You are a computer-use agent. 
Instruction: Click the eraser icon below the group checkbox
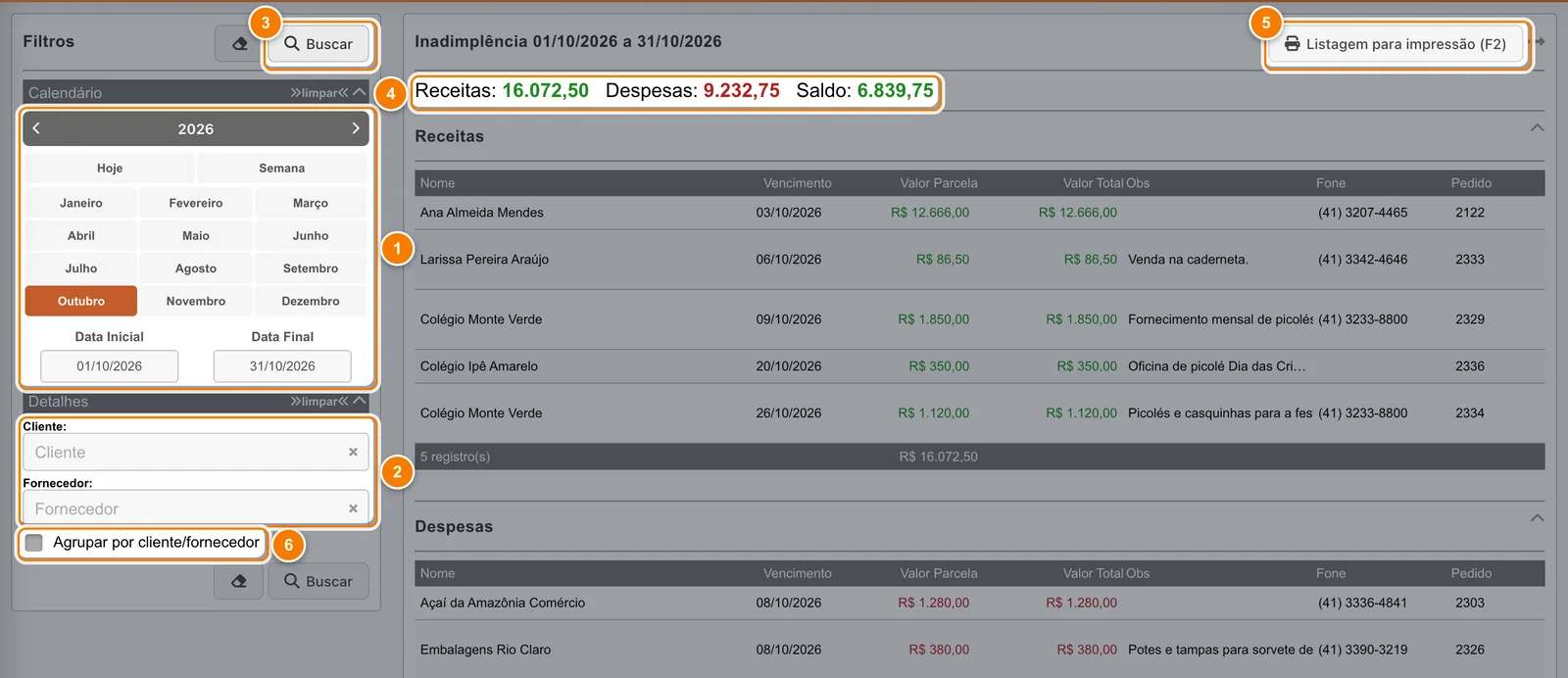pos(239,581)
